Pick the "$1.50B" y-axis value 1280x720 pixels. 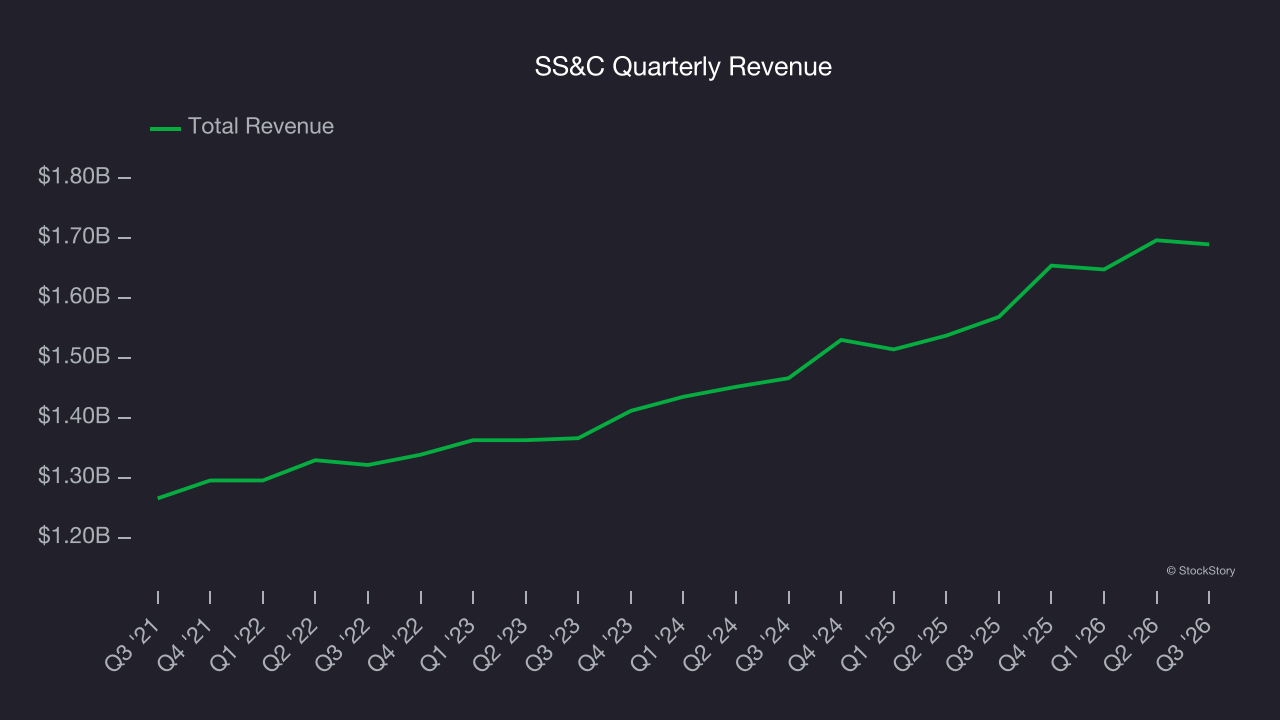click(74, 357)
